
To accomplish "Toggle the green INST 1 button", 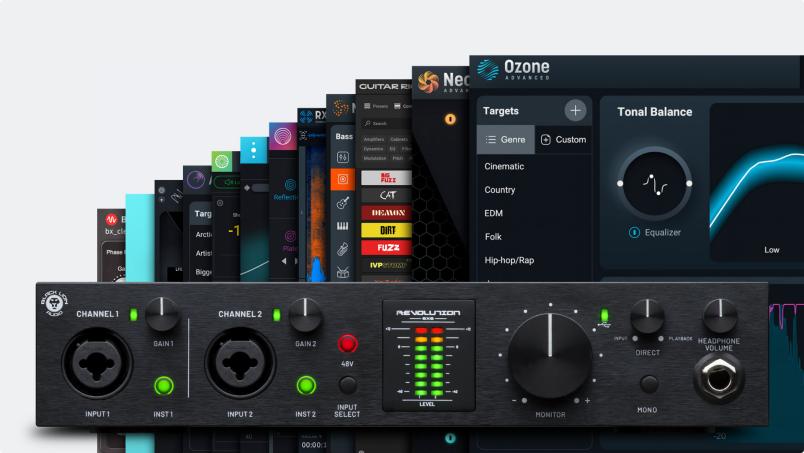I will click(x=163, y=385).
